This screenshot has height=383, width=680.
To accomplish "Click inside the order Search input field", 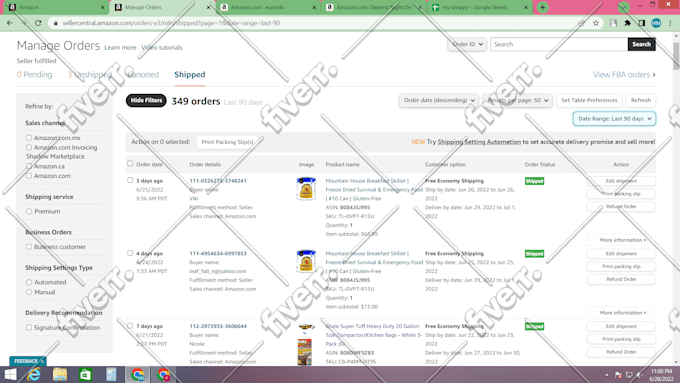I will (x=559, y=44).
